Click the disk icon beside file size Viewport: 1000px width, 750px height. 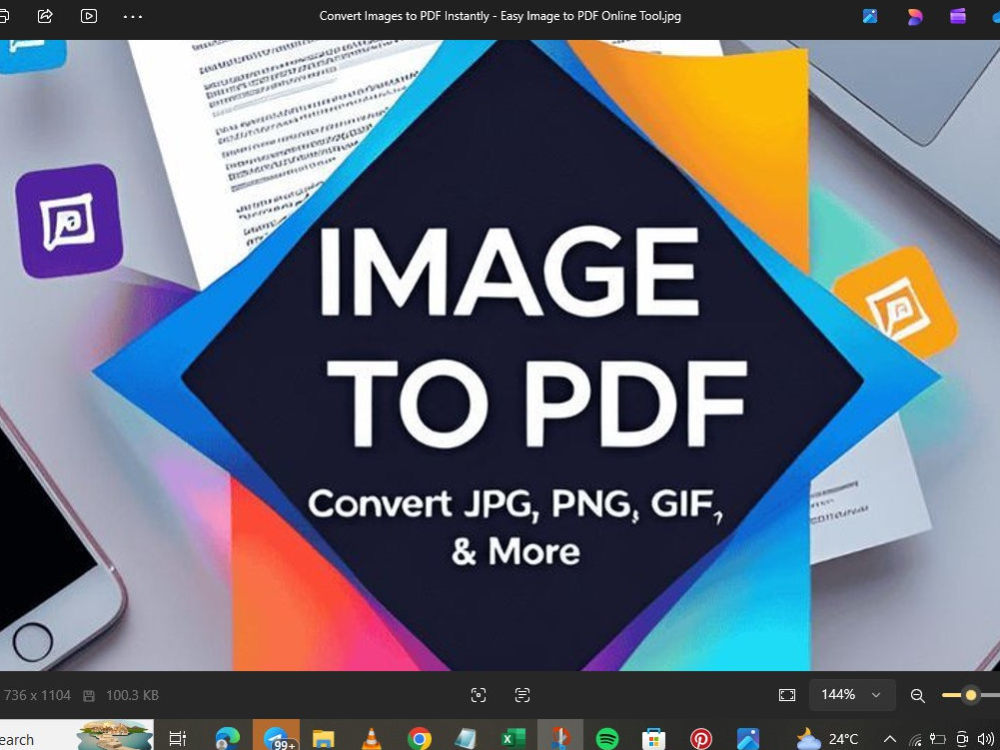click(x=89, y=696)
